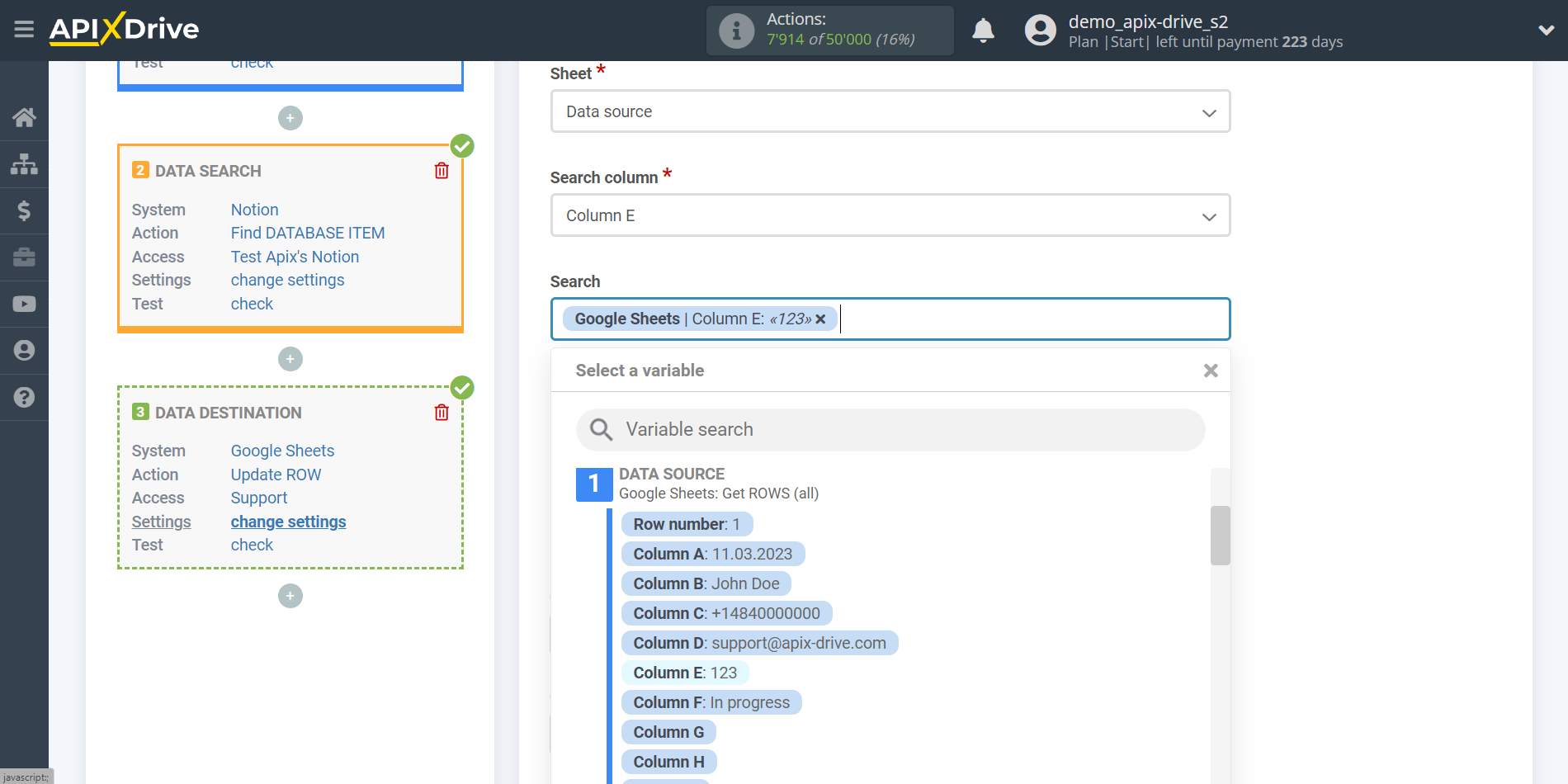The height and width of the screenshot is (784, 1568).
Task: Select Column F: In progress variable
Action: click(711, 702)
